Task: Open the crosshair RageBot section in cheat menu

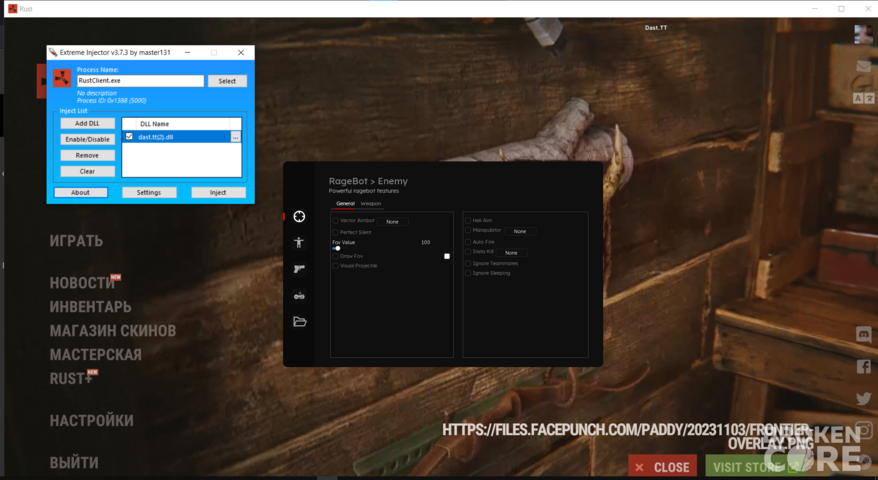Action: 299,217
